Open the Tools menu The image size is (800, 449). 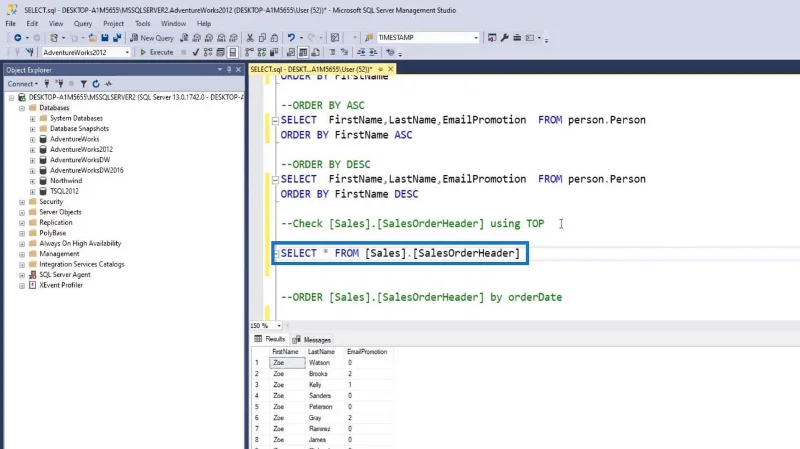[x=142, y=23]
